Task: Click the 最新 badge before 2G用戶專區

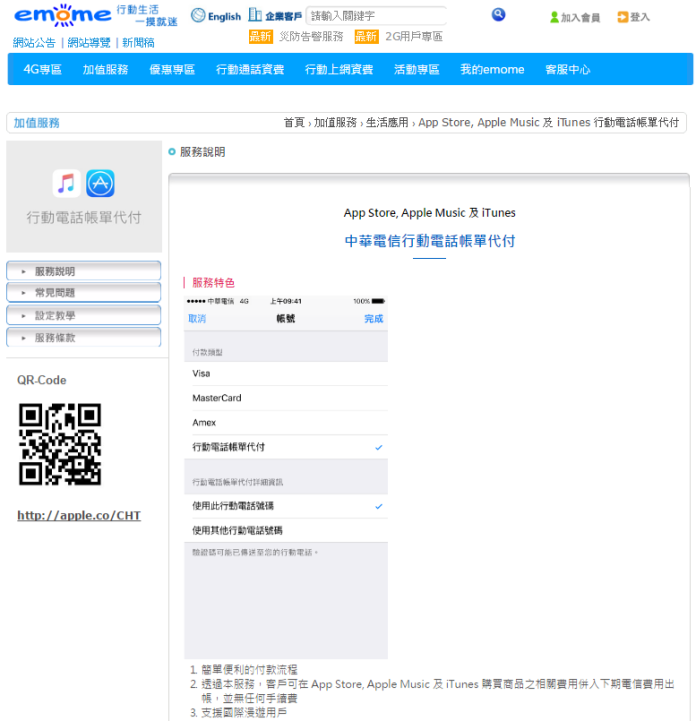Action: coord(366,36)
